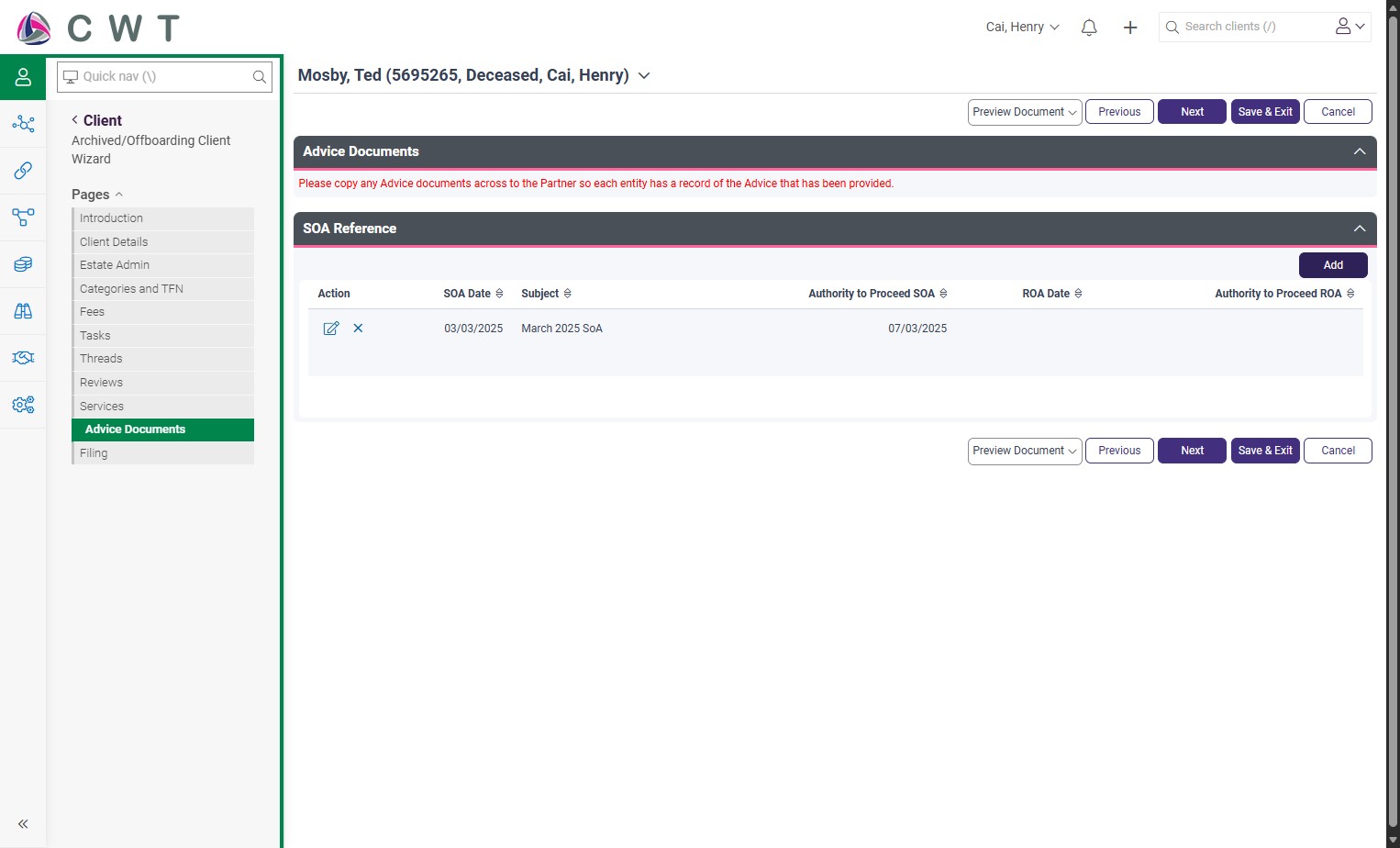Go to the Introduction page
The width and height of the screenshot is (1400, 848).
[163, 218]
